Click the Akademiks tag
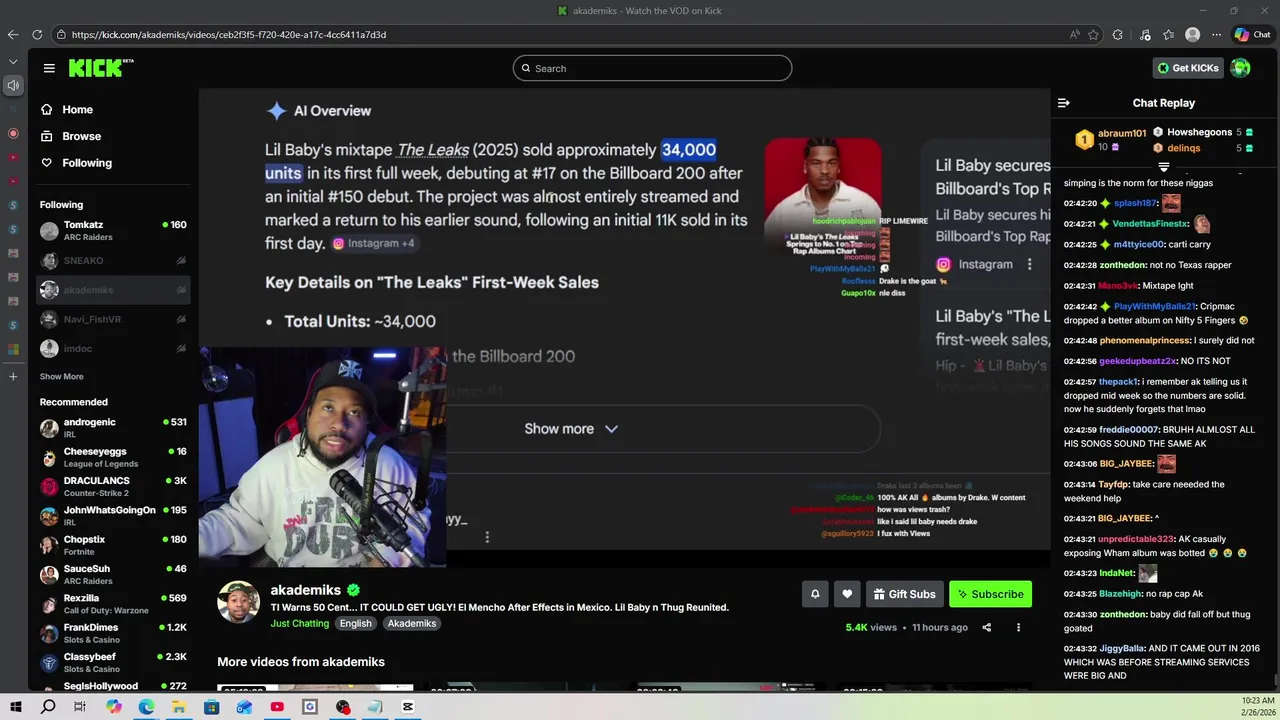 (x=412, y=623)
